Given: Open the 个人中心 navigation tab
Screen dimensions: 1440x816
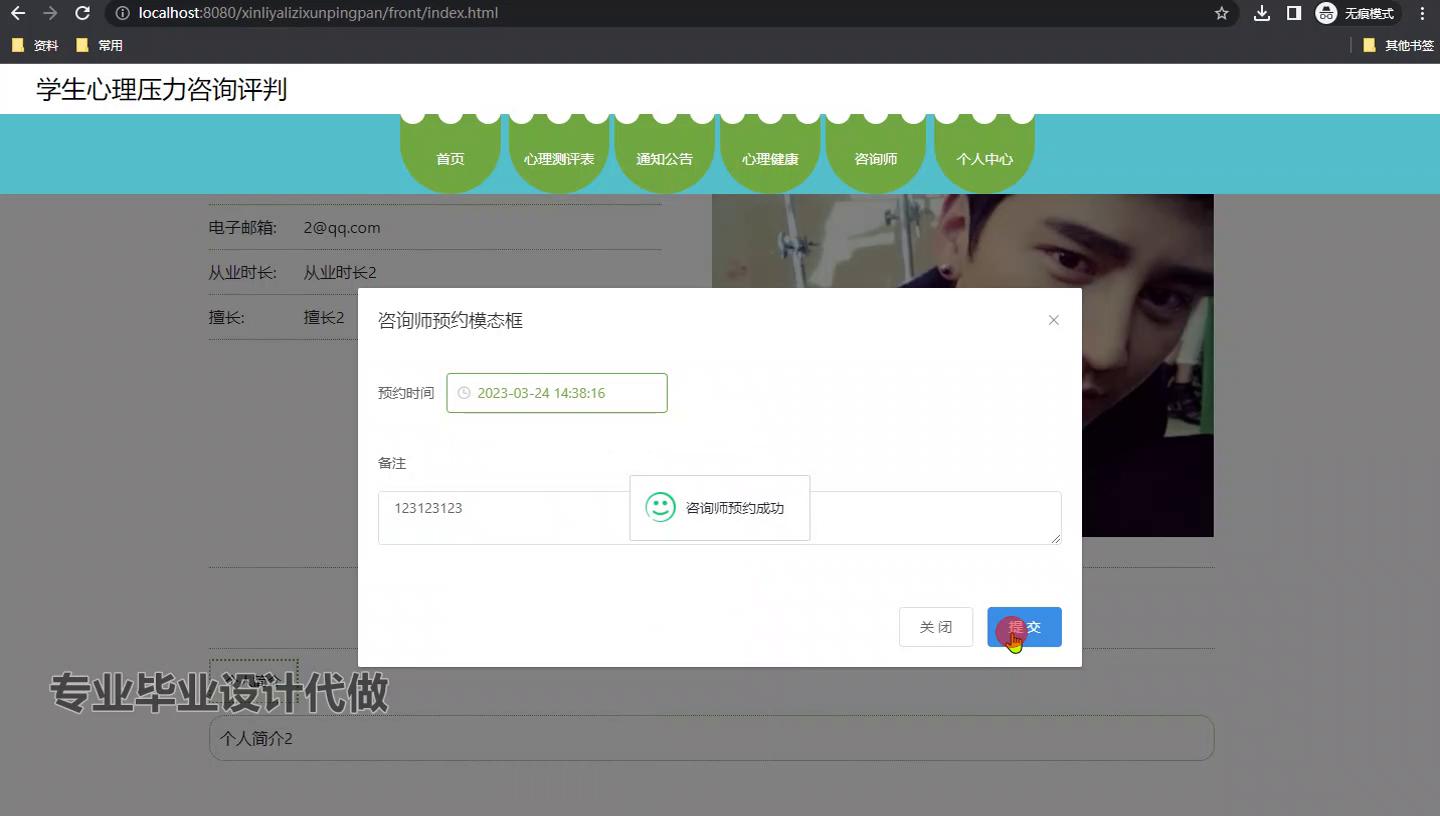Looking at the screenshot, I should pyautogui.click(x=984, y=154).
